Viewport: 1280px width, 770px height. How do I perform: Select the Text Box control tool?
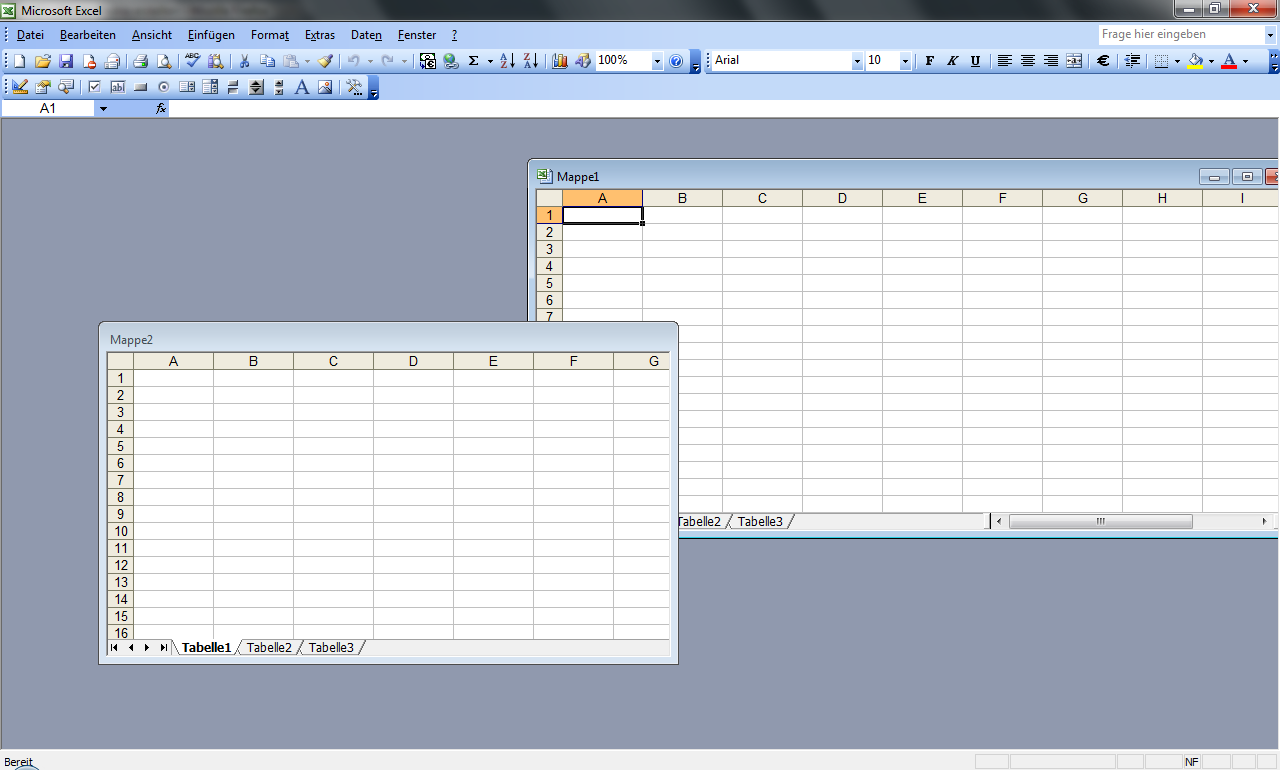118,87
